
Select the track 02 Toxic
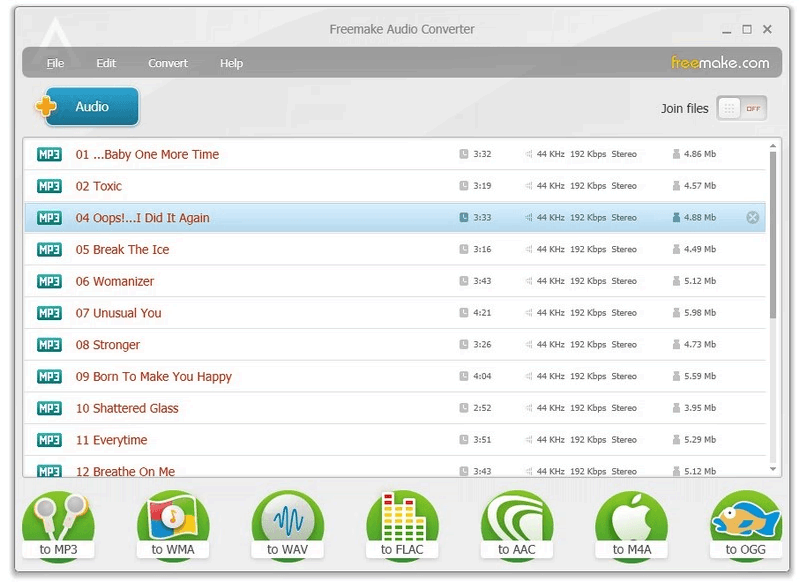395,186
